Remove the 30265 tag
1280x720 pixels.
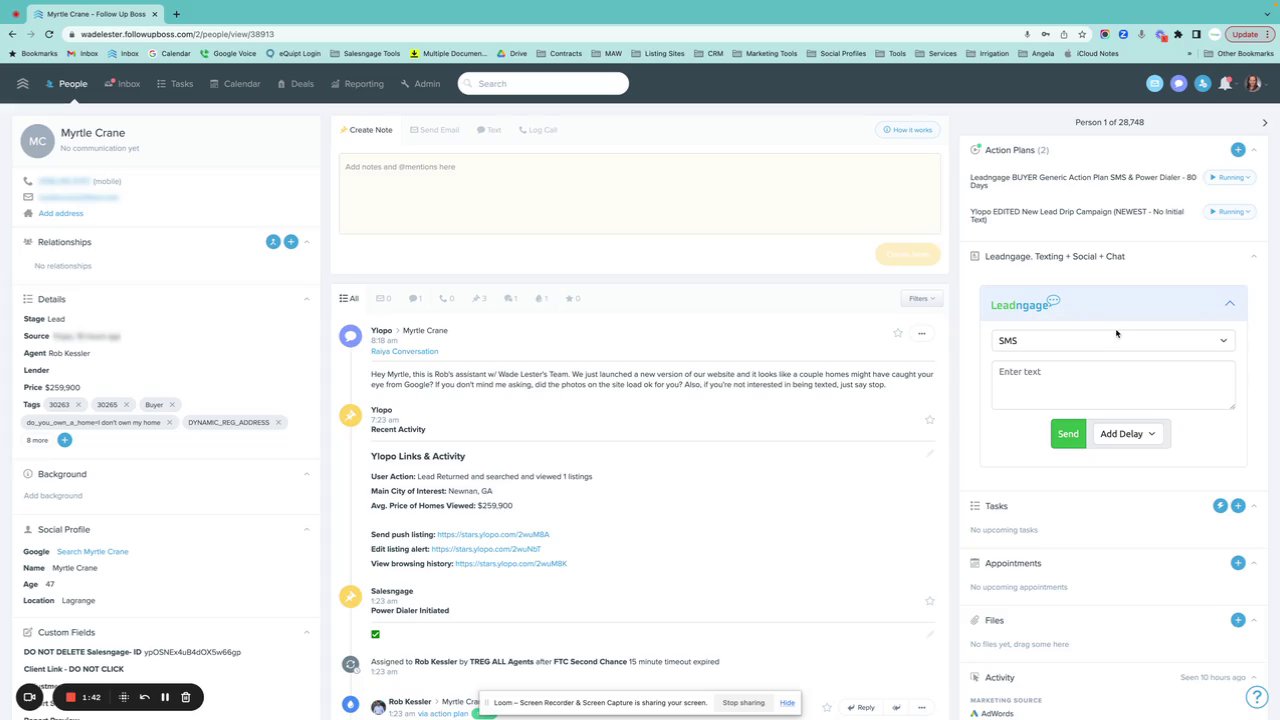(126, 405)
